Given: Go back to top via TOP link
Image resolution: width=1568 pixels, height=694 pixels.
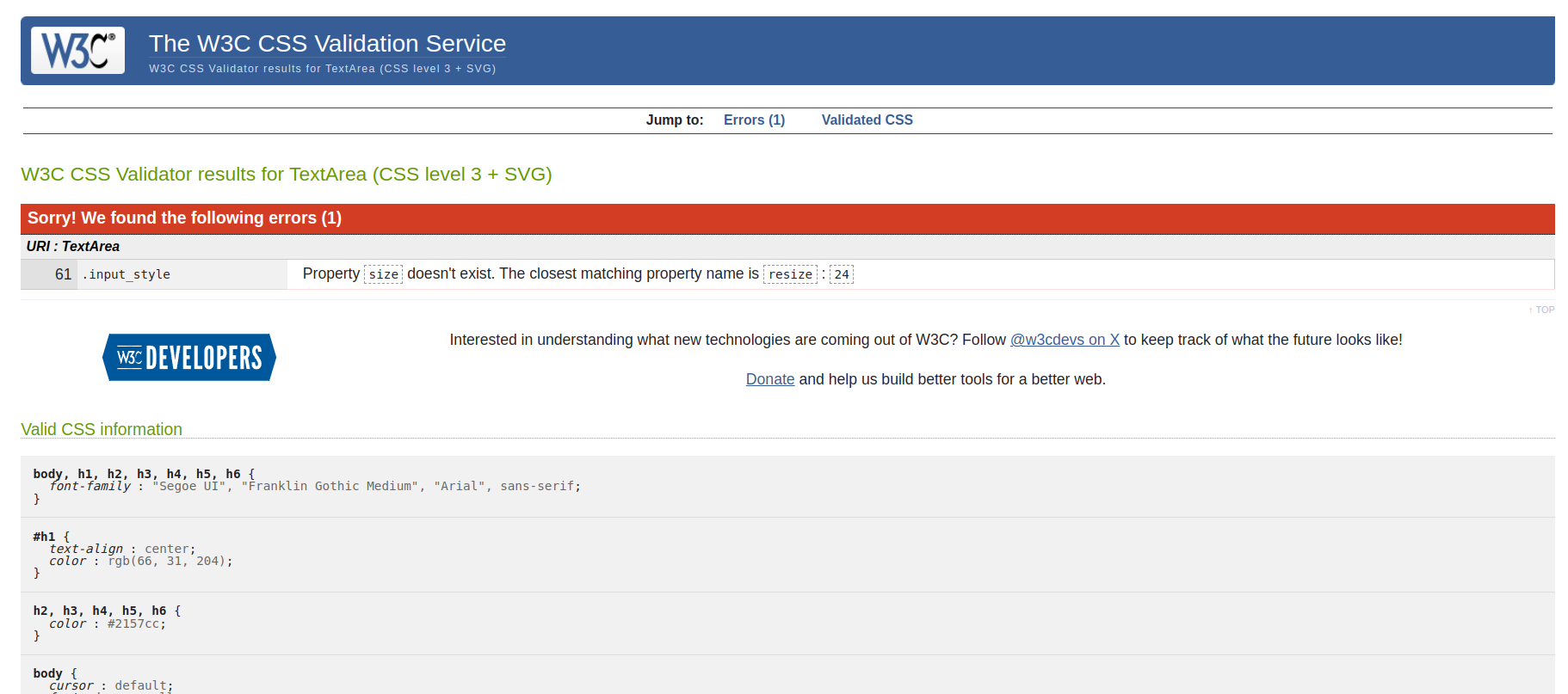Looking at the screenshot, I should 1541,310.
